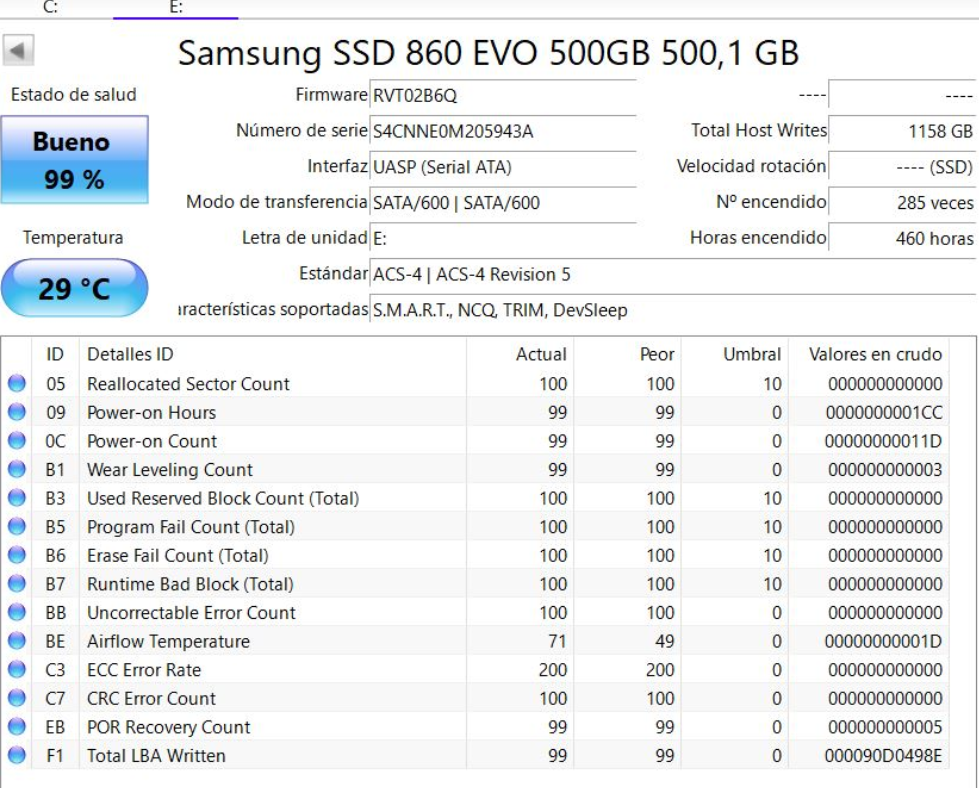Click the Total Host Writes value 1158 GB
Image resolution: width=979 pixels, height=788 pixels.
click(x=902, y=131)
